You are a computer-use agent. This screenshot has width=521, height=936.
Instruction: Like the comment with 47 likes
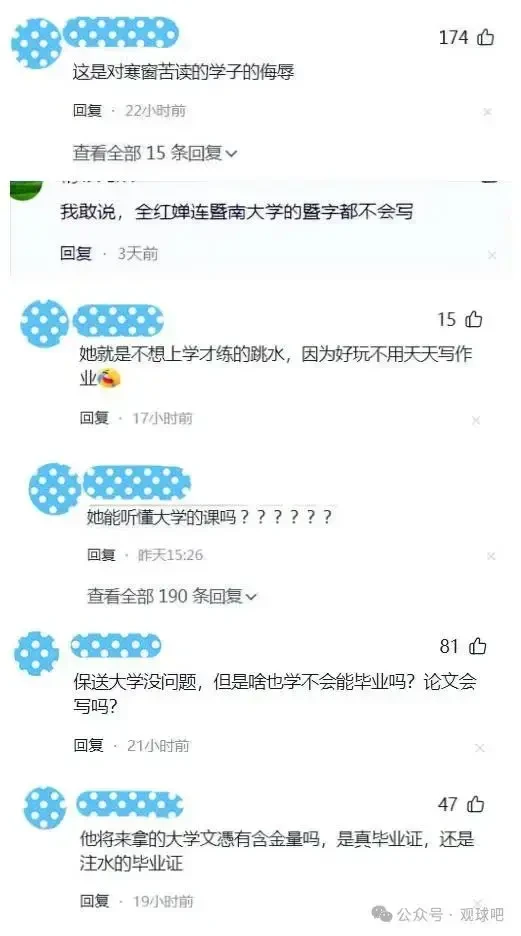click(476, 804)
